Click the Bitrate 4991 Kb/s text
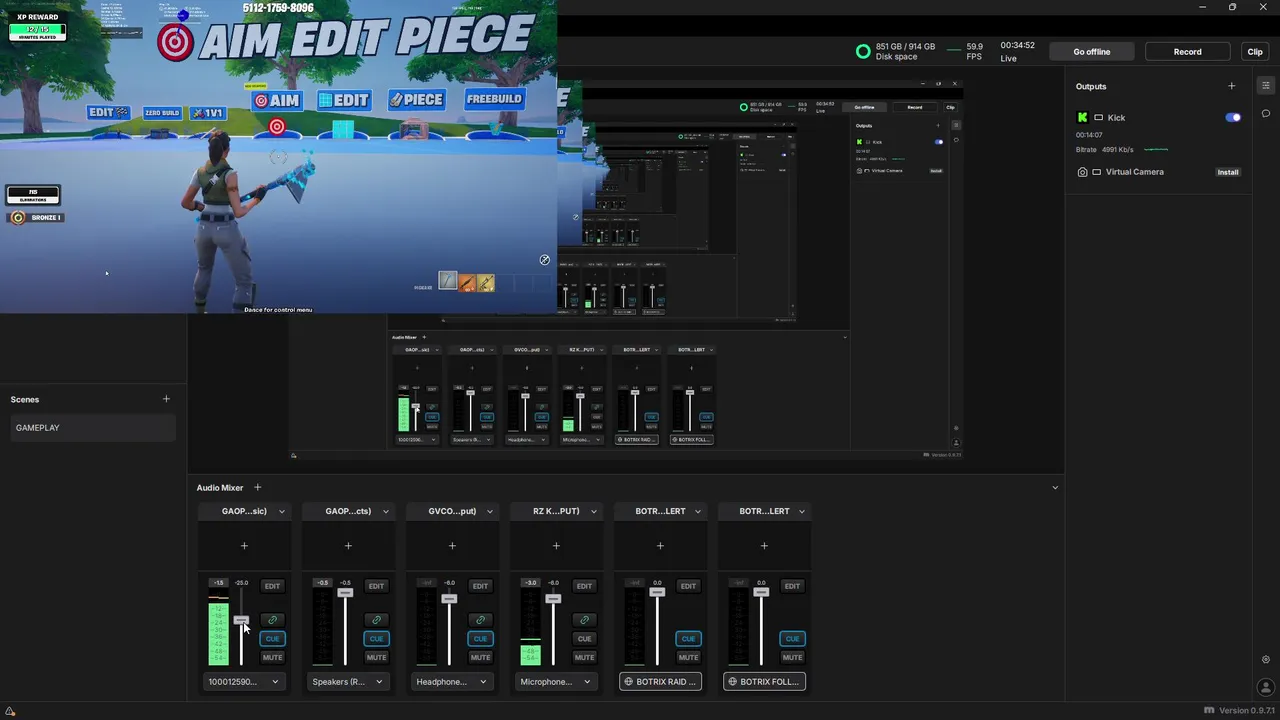 pos(1105,150)
